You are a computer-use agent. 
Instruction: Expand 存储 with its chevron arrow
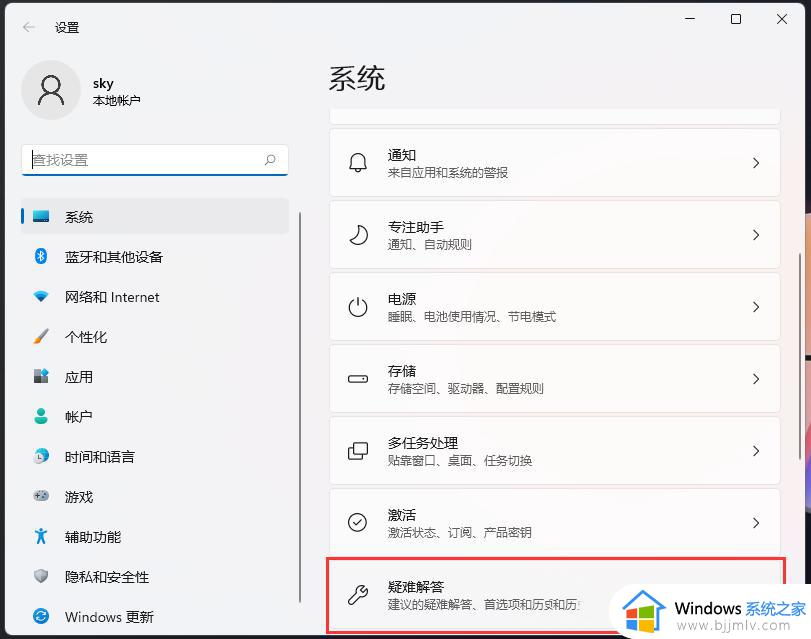tap(756, 379)
